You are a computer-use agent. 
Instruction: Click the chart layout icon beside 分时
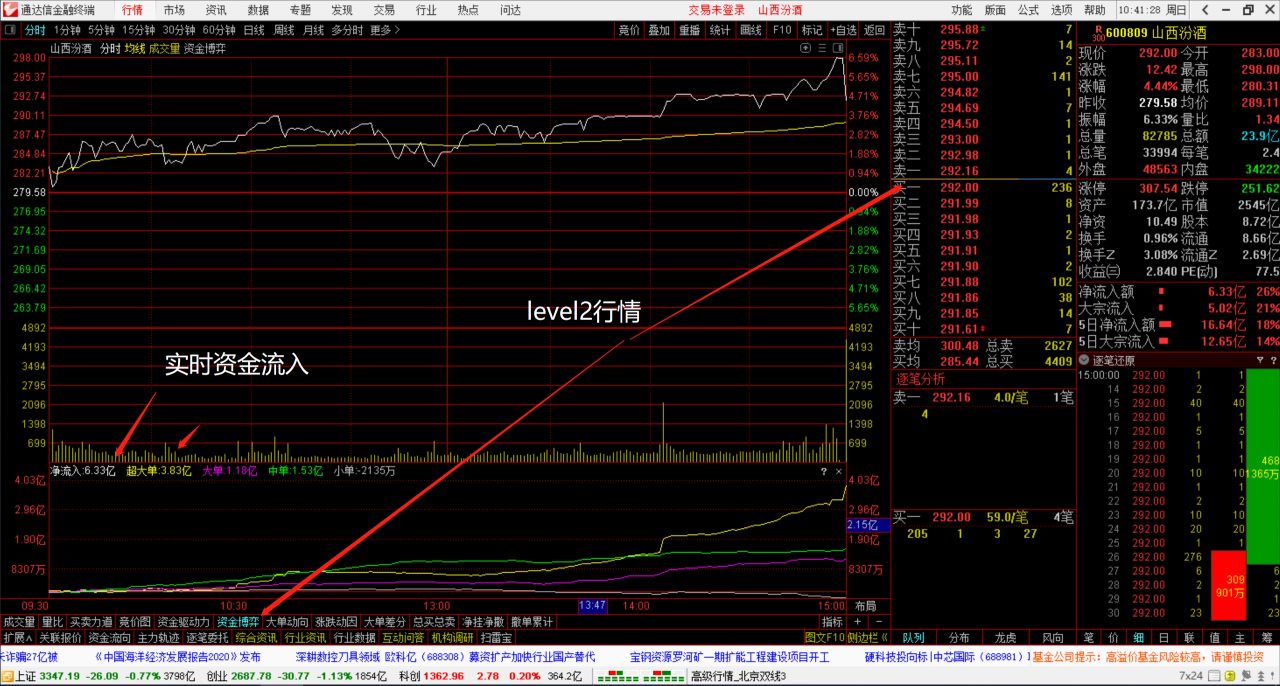pyautogui.click(x=12, y=30)
